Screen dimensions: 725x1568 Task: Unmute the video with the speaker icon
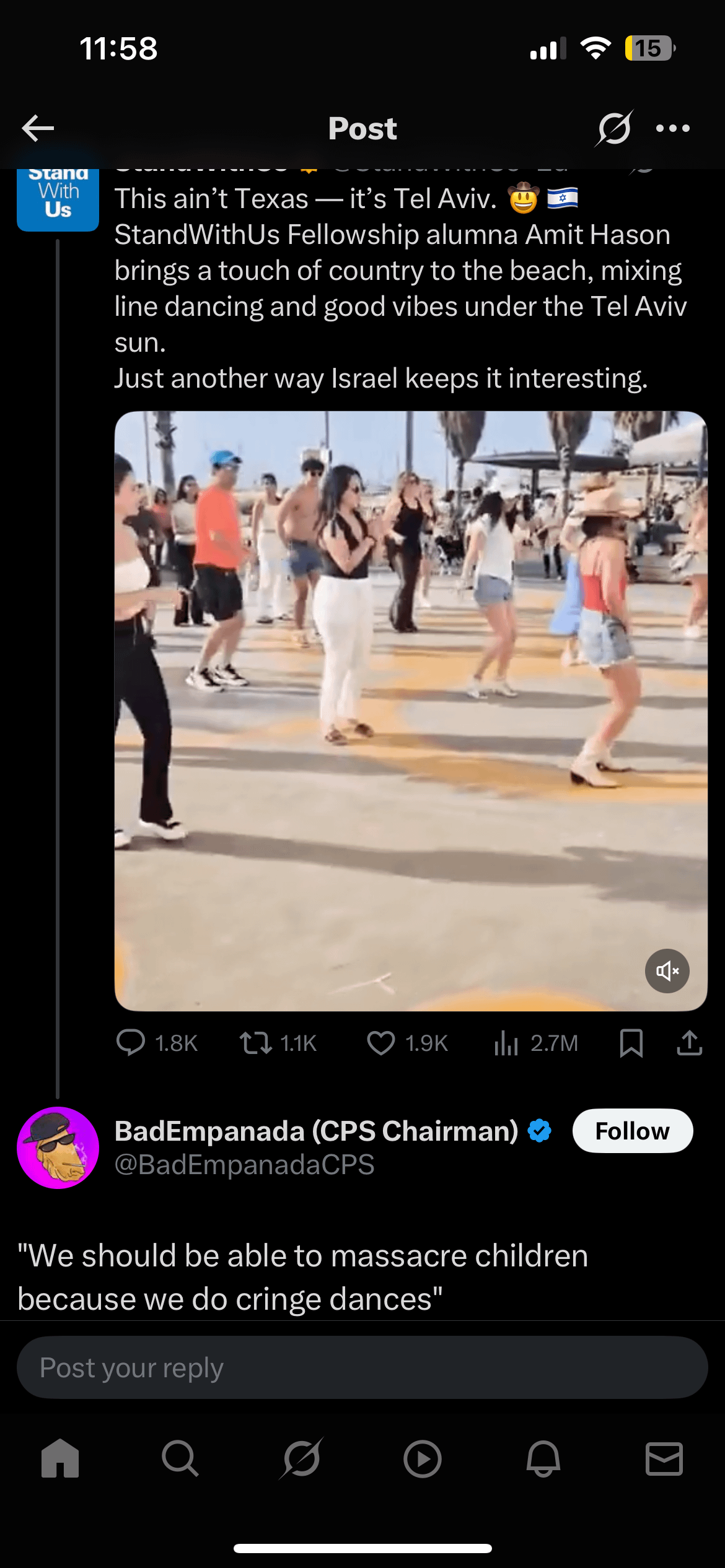point(667,970)
